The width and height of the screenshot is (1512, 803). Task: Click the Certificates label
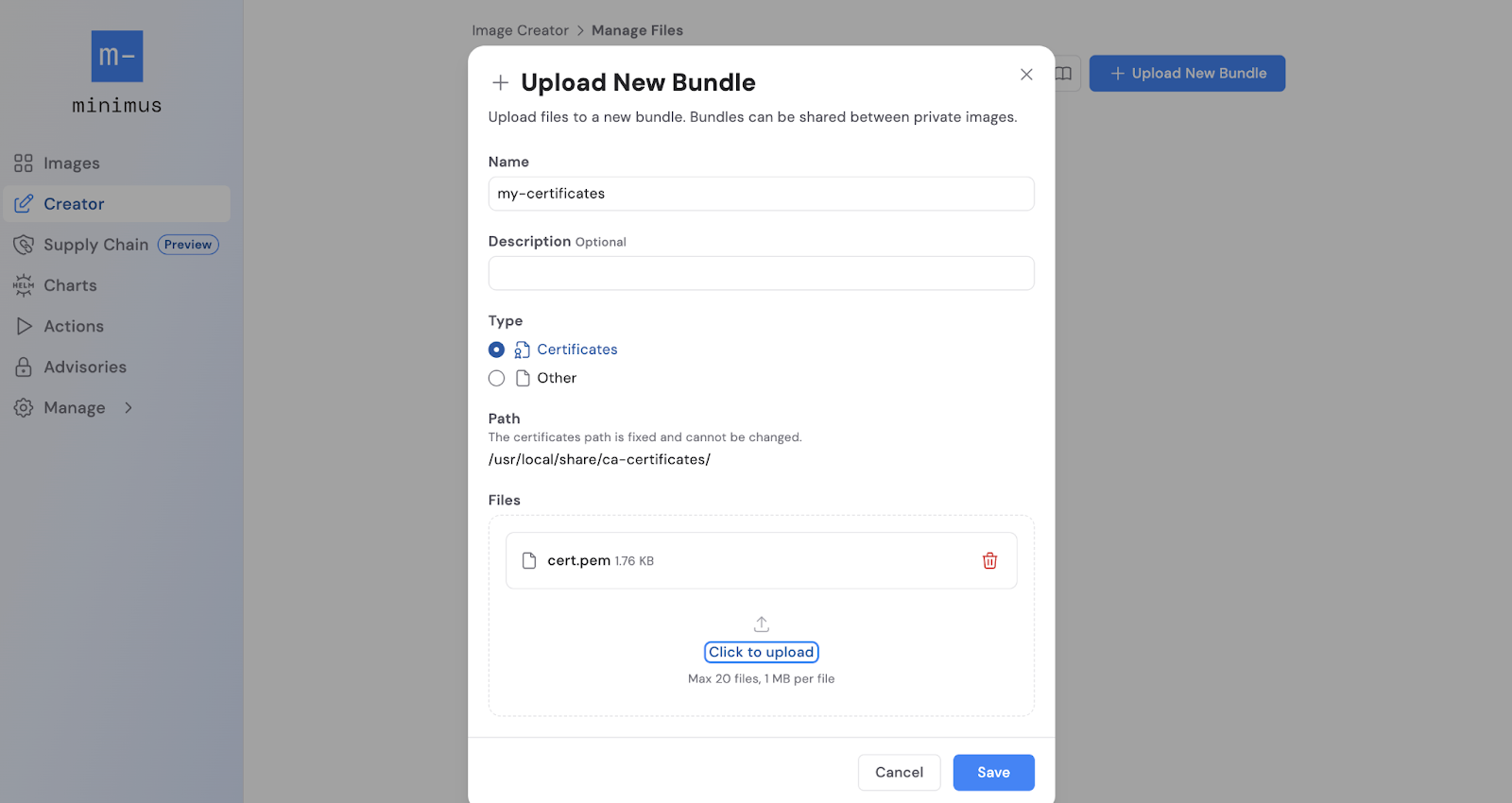pos(577,350)
